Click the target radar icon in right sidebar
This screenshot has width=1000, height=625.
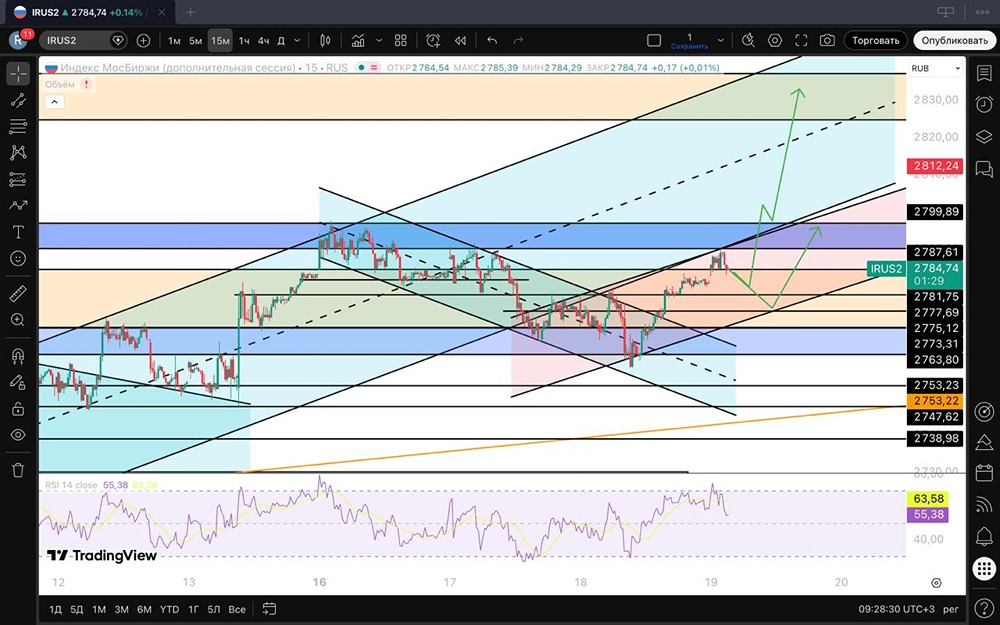click(x=983, y=412)
